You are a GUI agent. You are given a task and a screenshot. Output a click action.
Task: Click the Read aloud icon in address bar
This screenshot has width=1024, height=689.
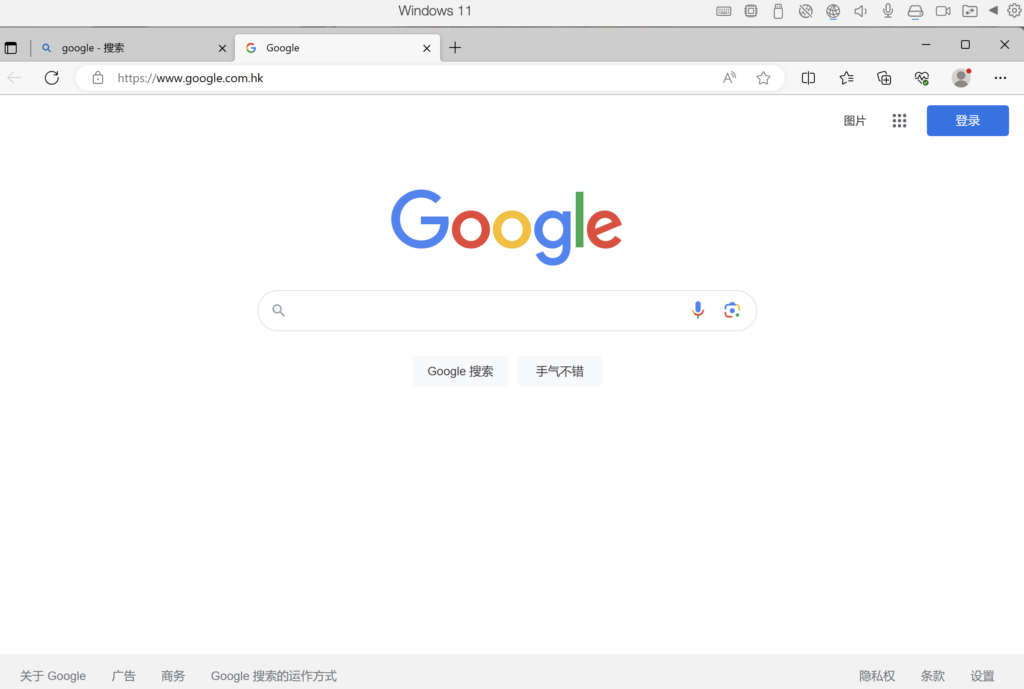point(729,78)
